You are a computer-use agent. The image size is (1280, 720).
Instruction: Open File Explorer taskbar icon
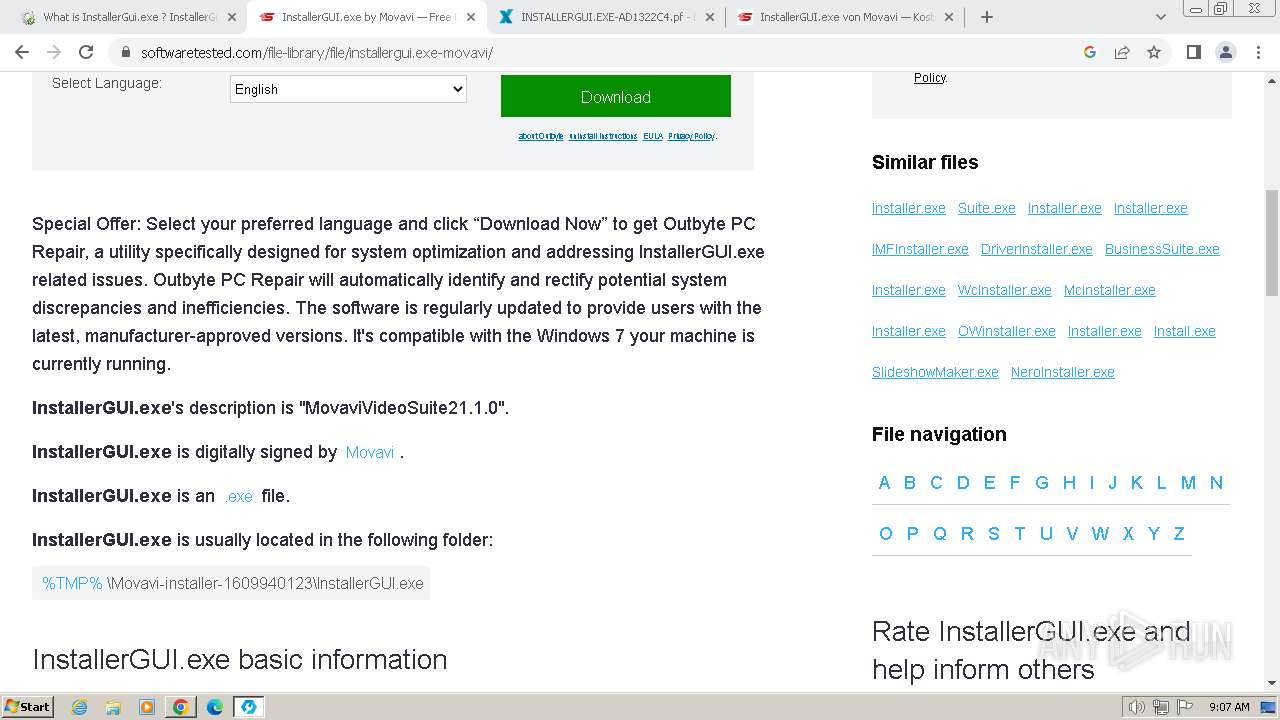[113, 707]
